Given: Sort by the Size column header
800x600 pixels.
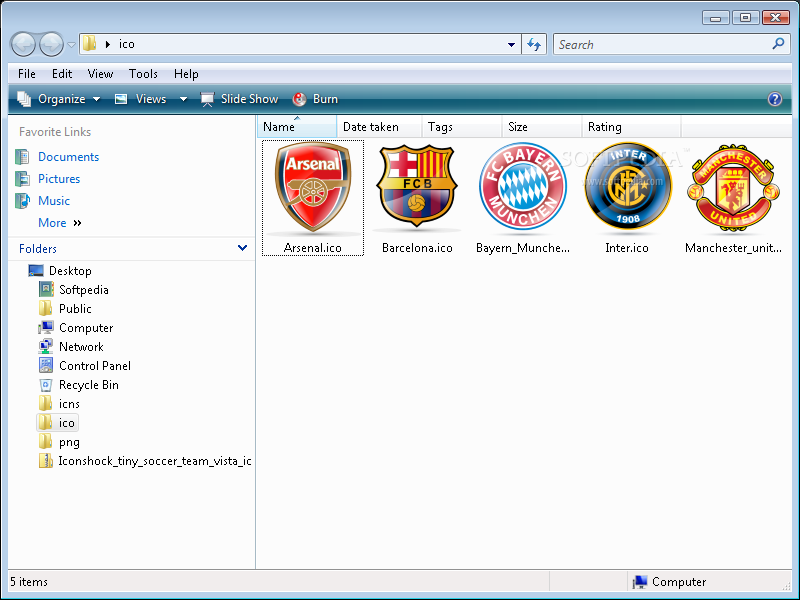Looking at the screenshot, I should [542, 127].
